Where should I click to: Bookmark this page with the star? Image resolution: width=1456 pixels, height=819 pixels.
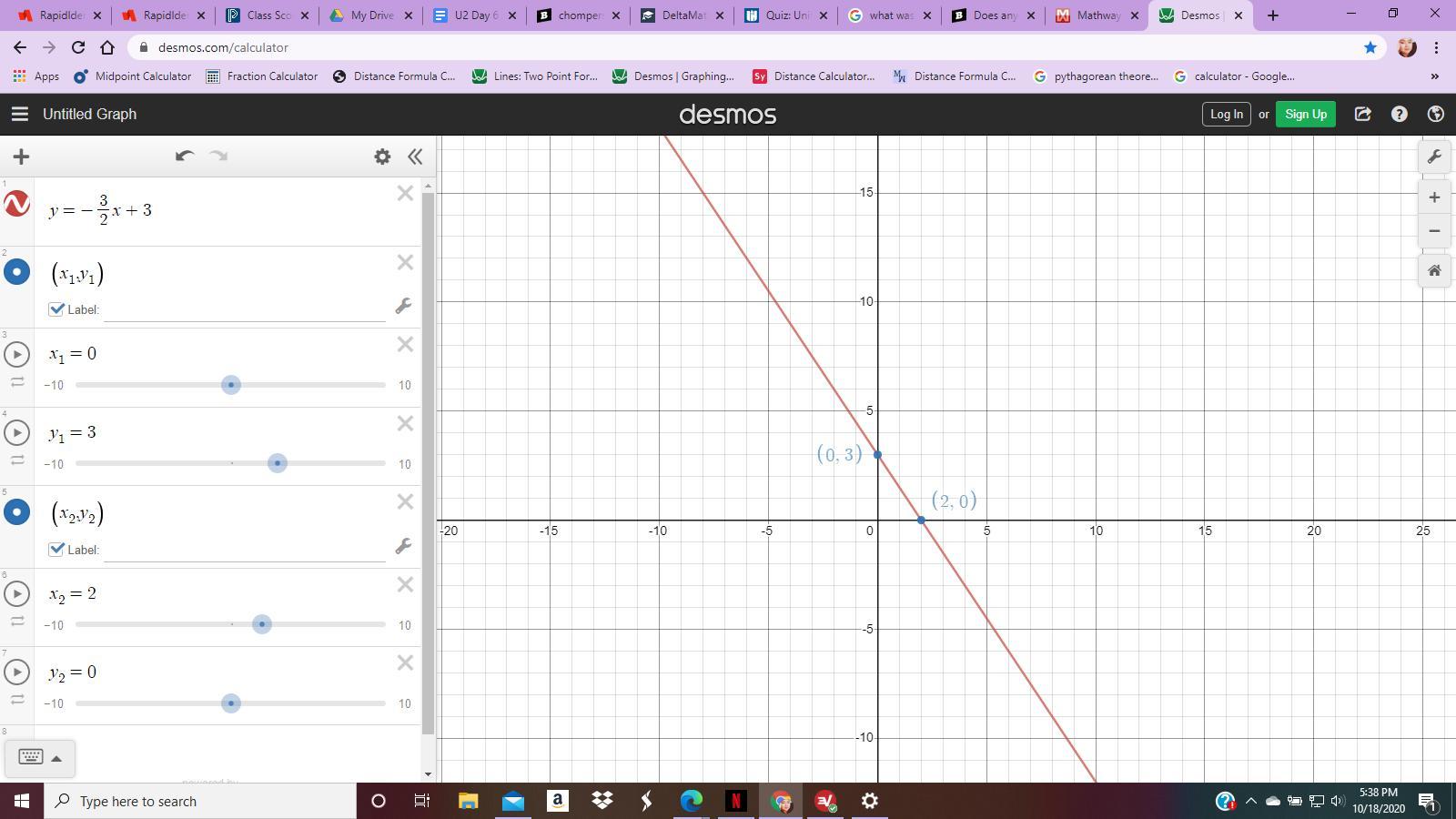tap(1370, 47)
